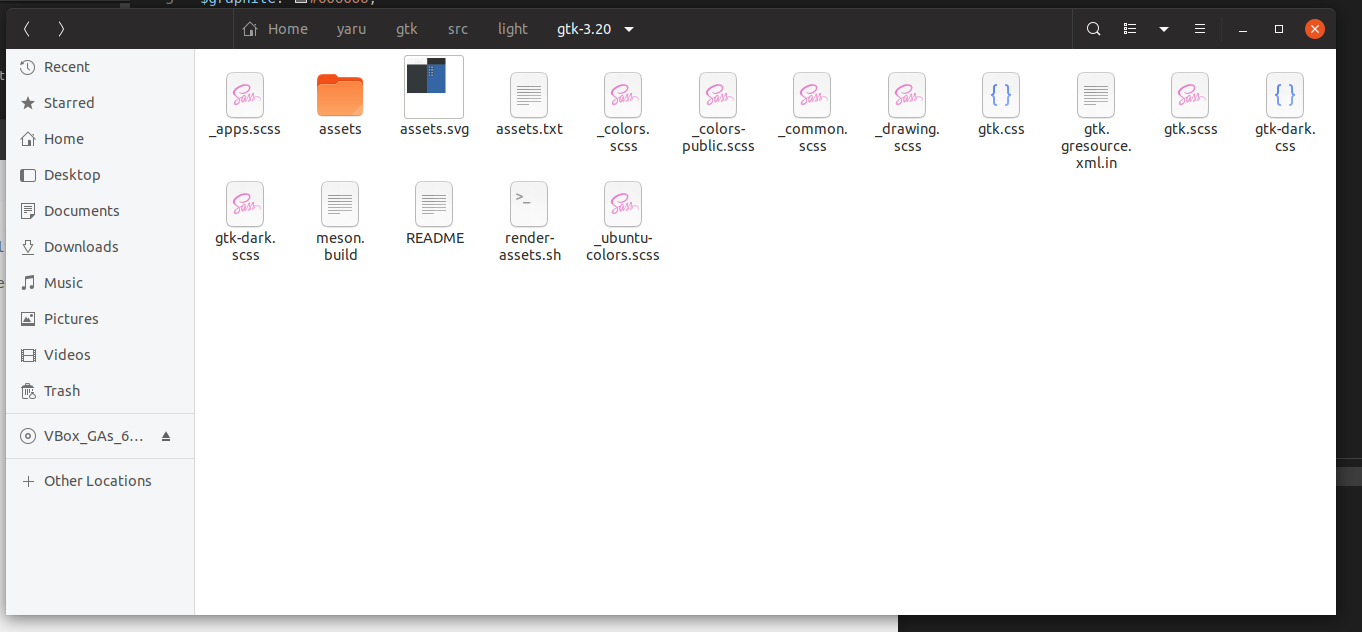Select the _apps.scss file icon
This screenshot has height=632, width=1362.
coord(245,95)
